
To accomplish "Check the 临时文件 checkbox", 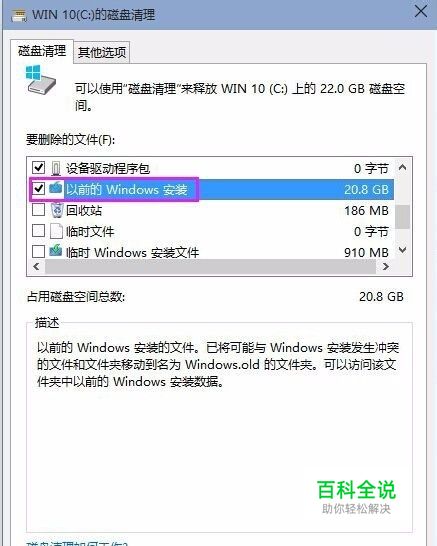I will (38, 231).
